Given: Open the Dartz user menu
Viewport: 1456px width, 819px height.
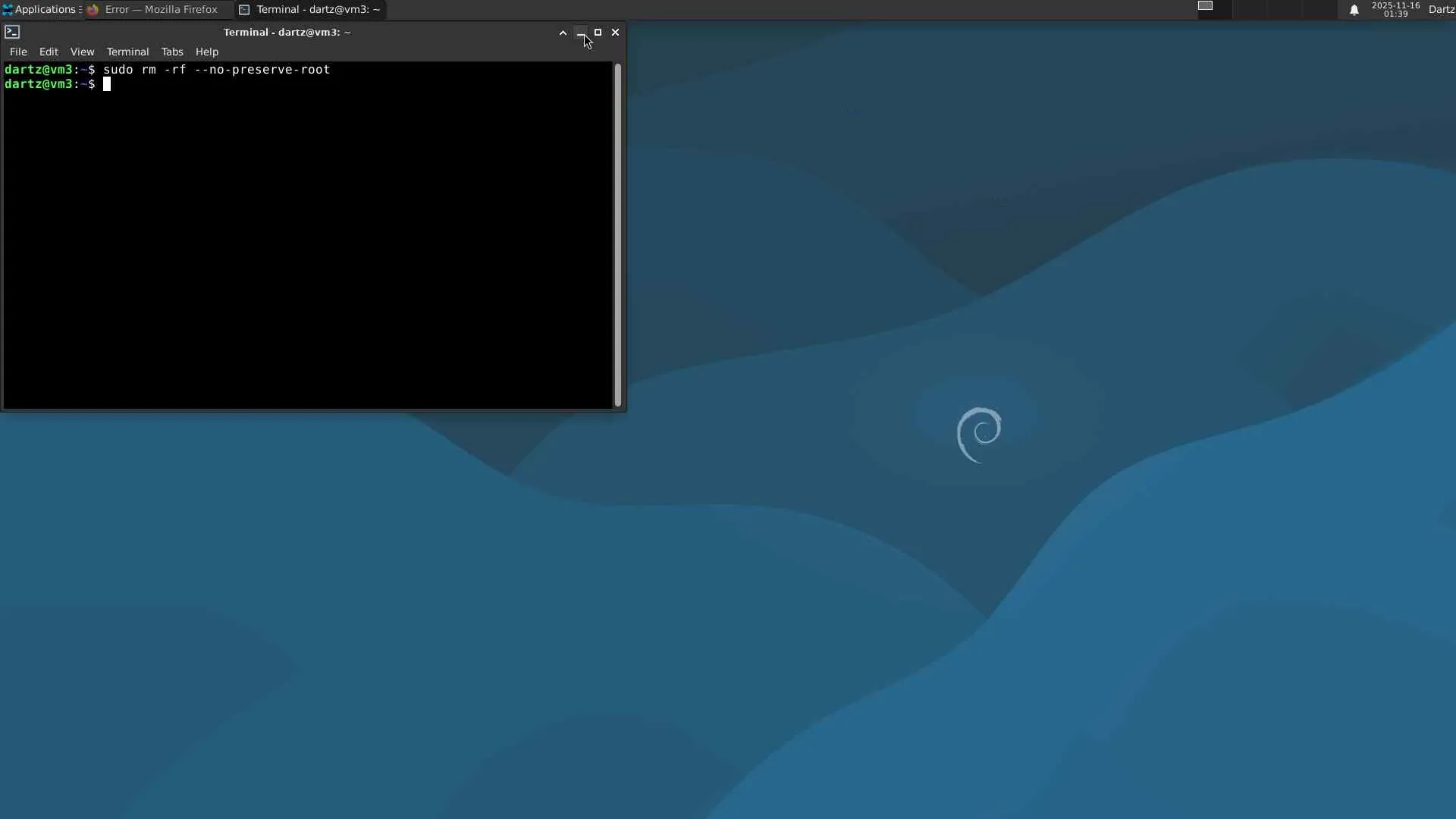Looking at the screenshot, I should (x=1441, y=9).
